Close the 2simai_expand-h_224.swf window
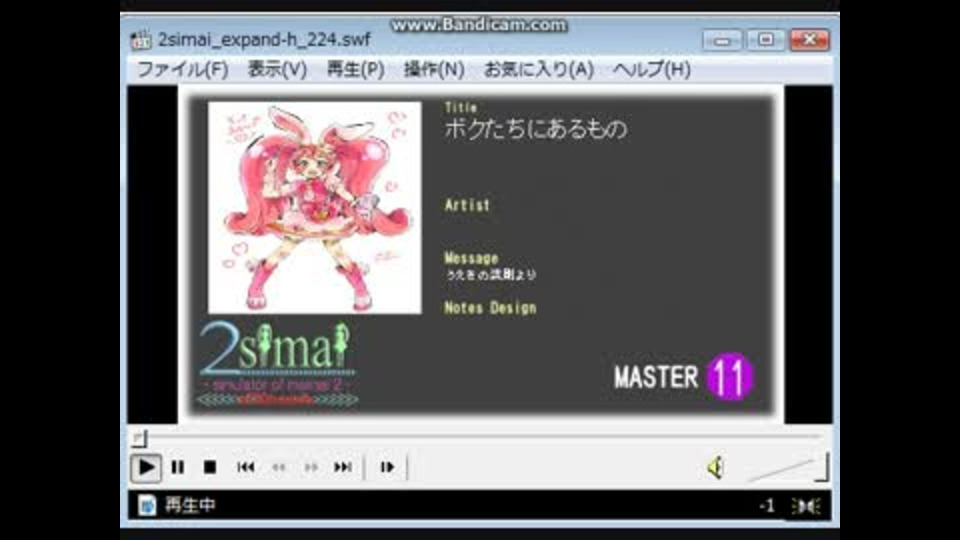This screenshot has width=960, height=540. pyautogui.click(x=809, y=40)
